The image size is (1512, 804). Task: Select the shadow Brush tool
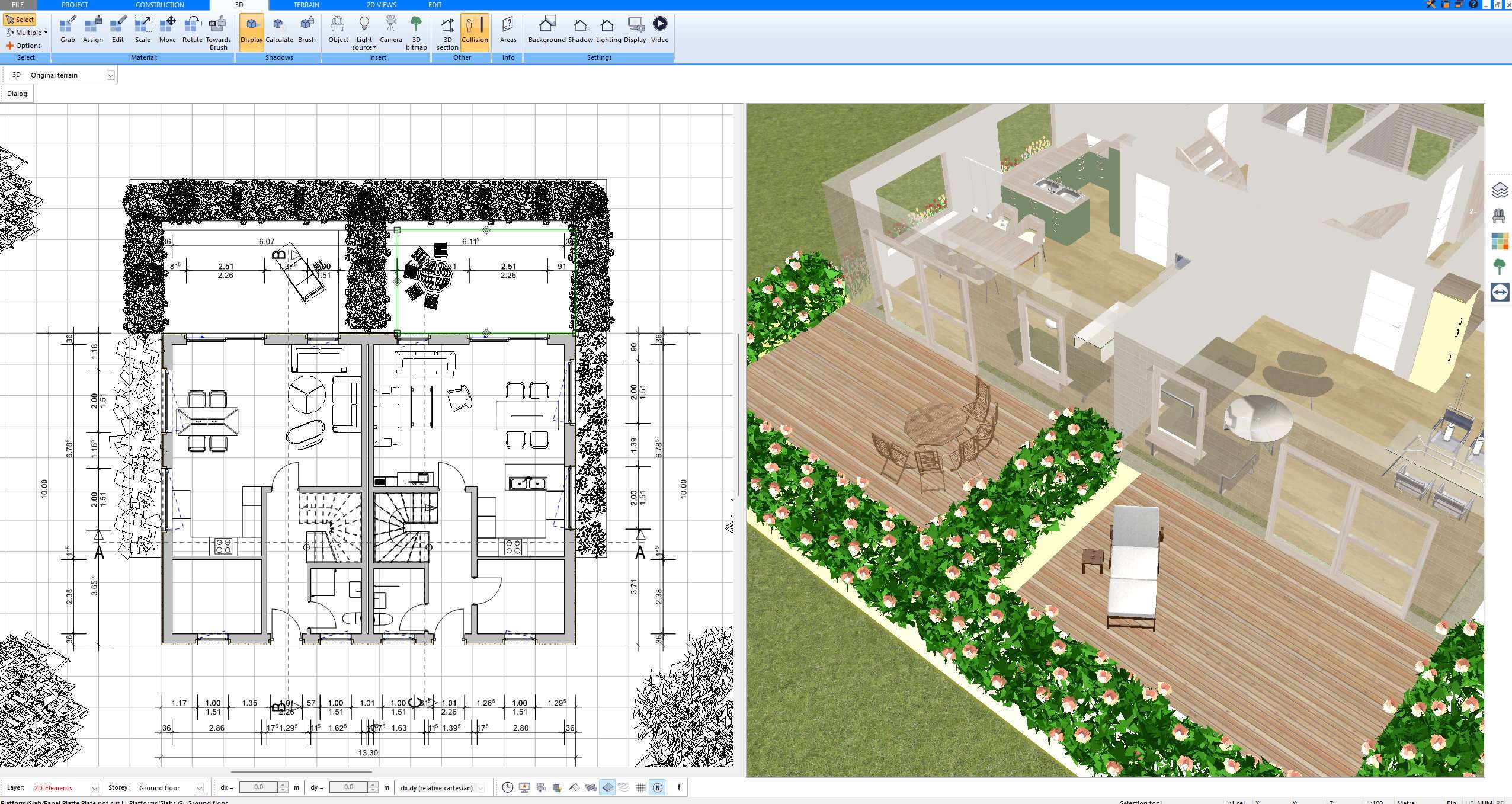(306, 30)
